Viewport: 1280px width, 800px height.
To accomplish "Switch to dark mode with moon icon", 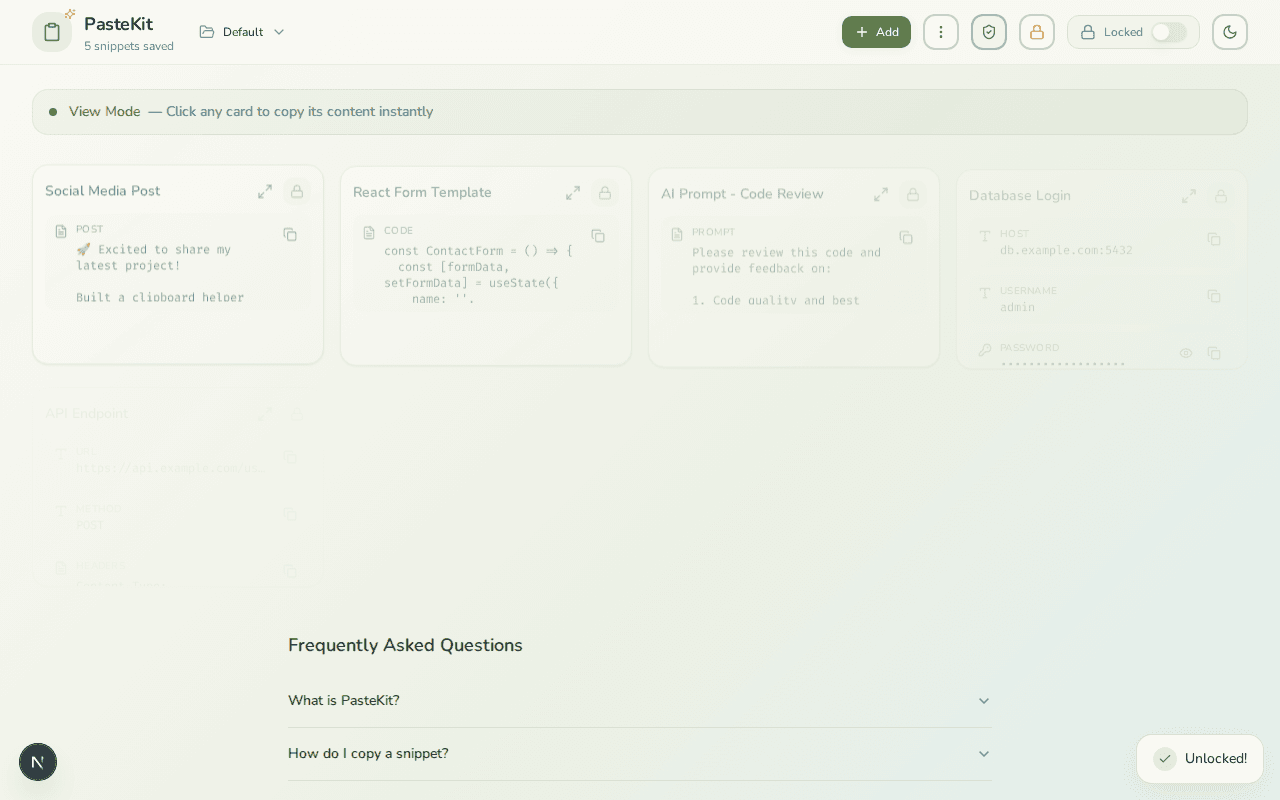I will click(x=1230, y=32).
